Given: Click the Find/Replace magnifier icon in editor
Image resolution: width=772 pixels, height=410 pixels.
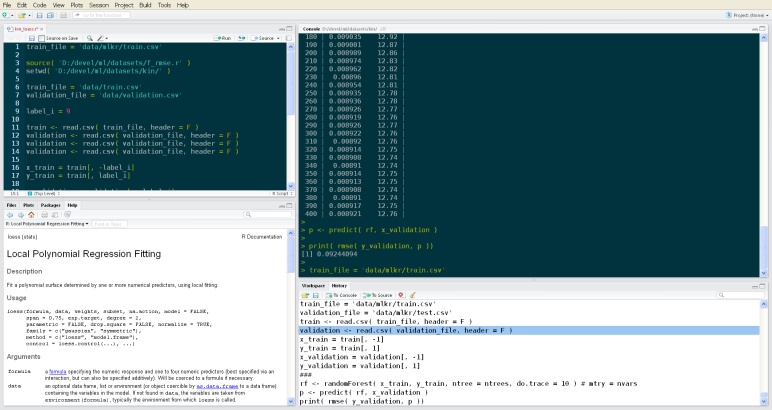Looking at the screenshot, I should point(90,38).
